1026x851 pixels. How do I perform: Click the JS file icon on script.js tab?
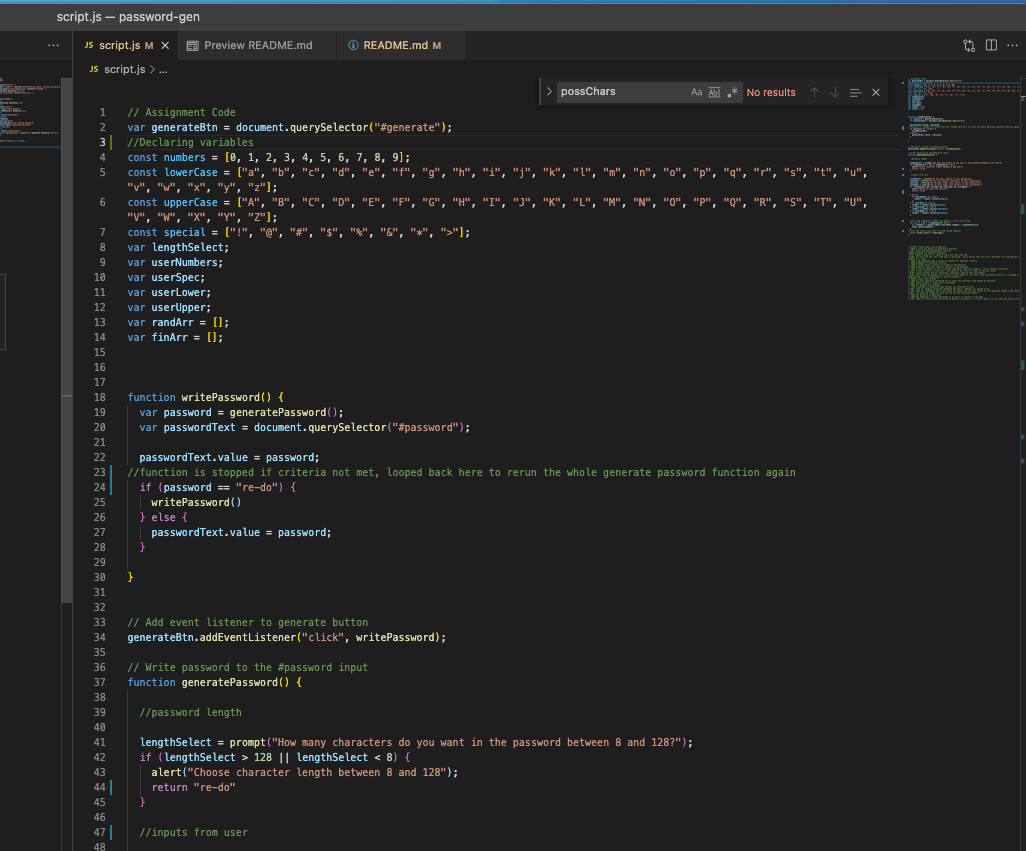coord(88,45)
